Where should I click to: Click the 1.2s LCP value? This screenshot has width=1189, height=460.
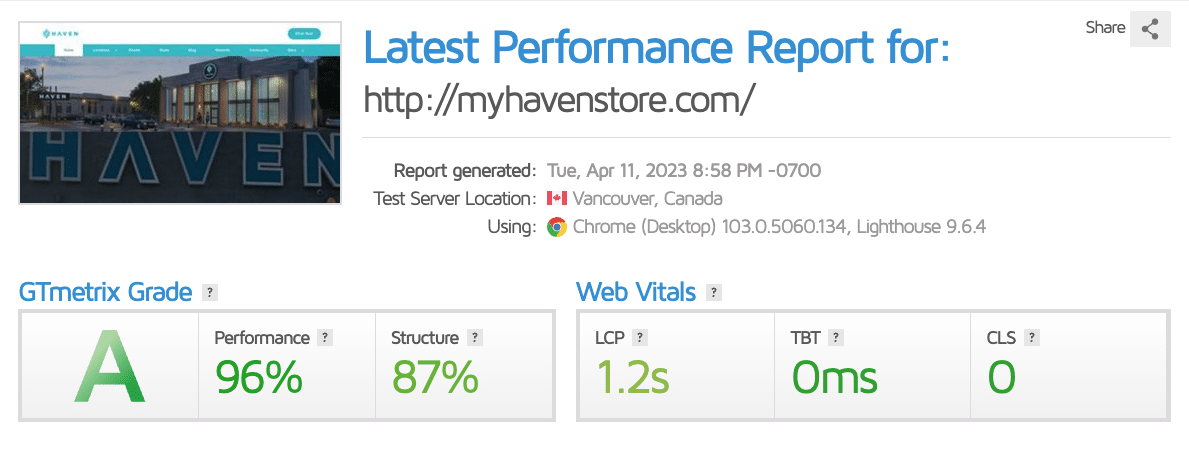tap(632, 377)
